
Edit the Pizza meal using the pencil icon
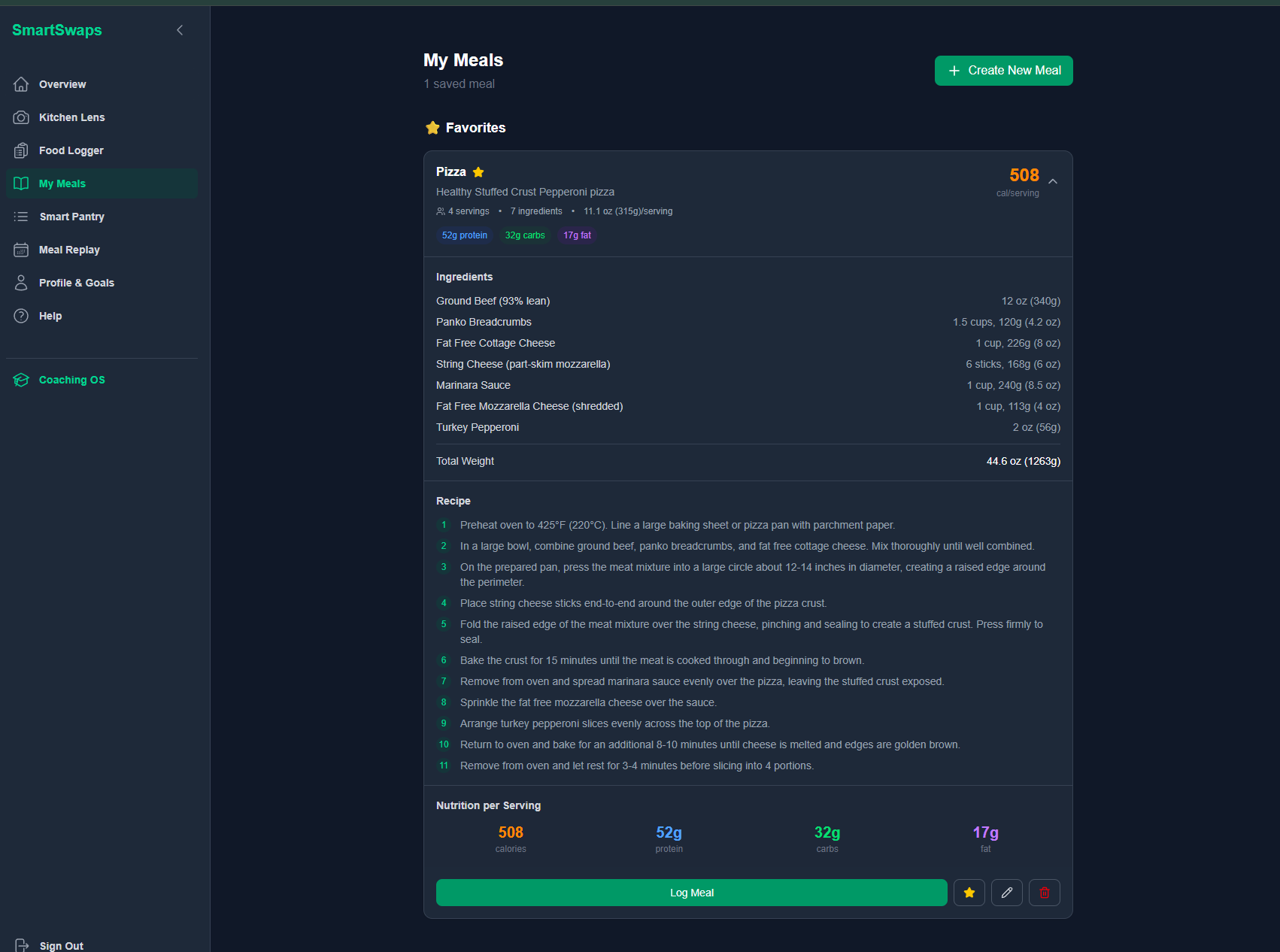[x=1006, y=893]
